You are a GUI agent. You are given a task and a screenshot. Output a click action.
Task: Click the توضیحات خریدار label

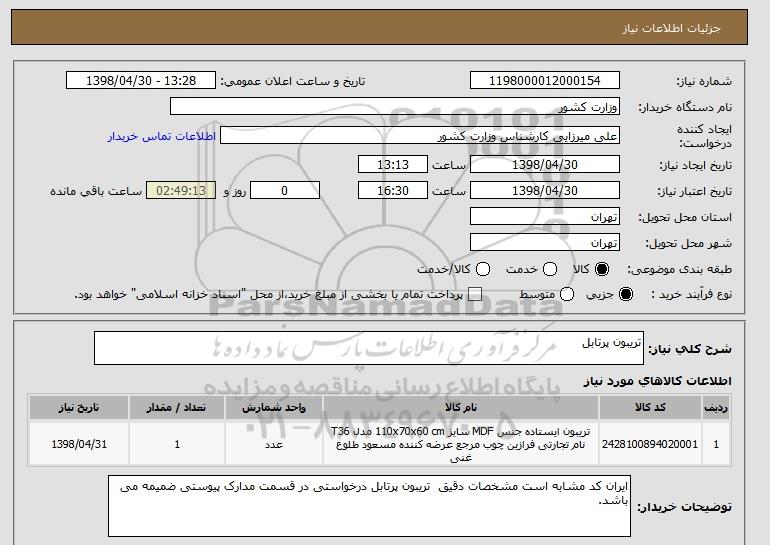pyautogui.click(x=684, y=507)
